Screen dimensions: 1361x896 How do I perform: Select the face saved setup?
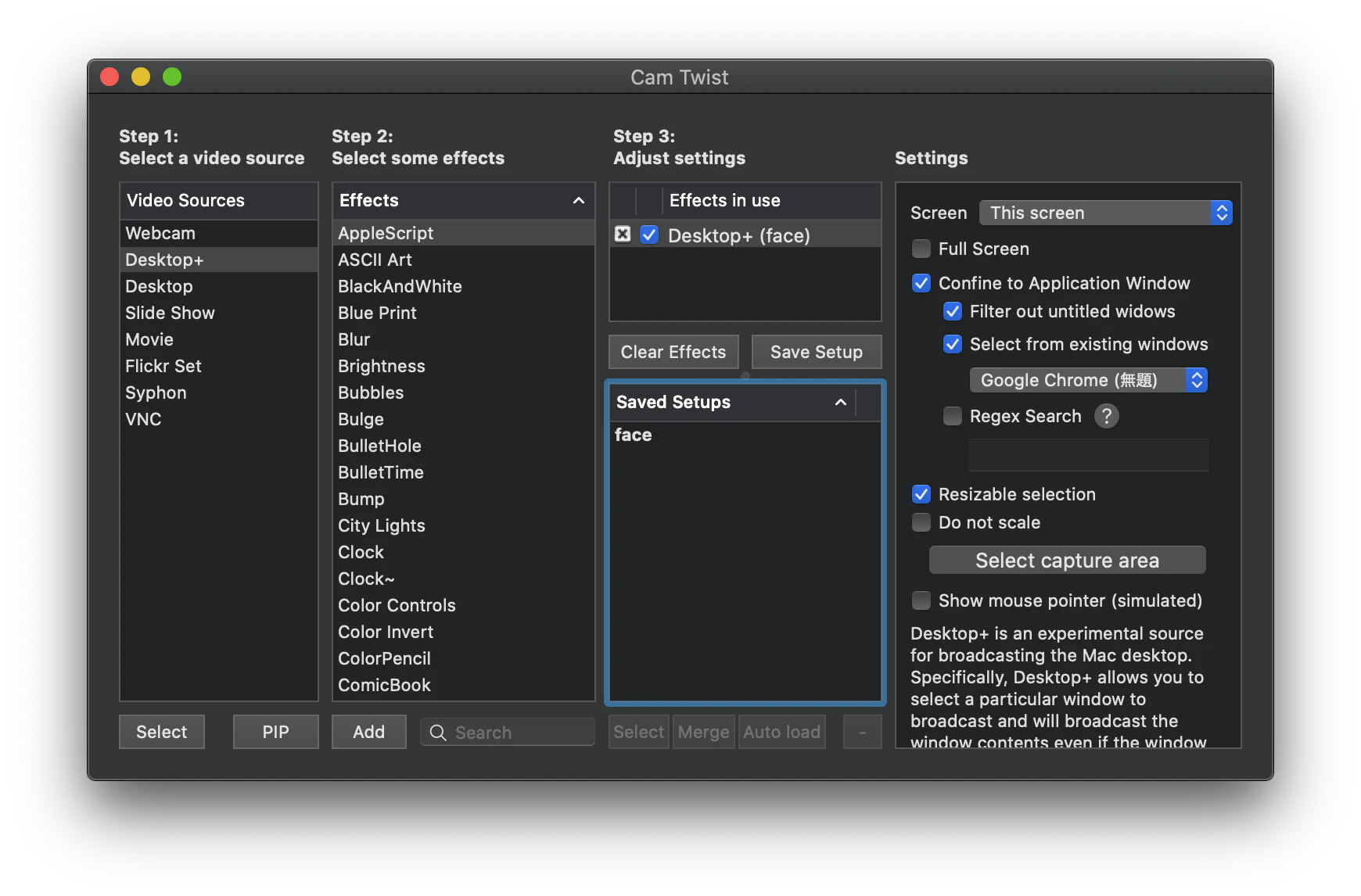coord(745,435)
